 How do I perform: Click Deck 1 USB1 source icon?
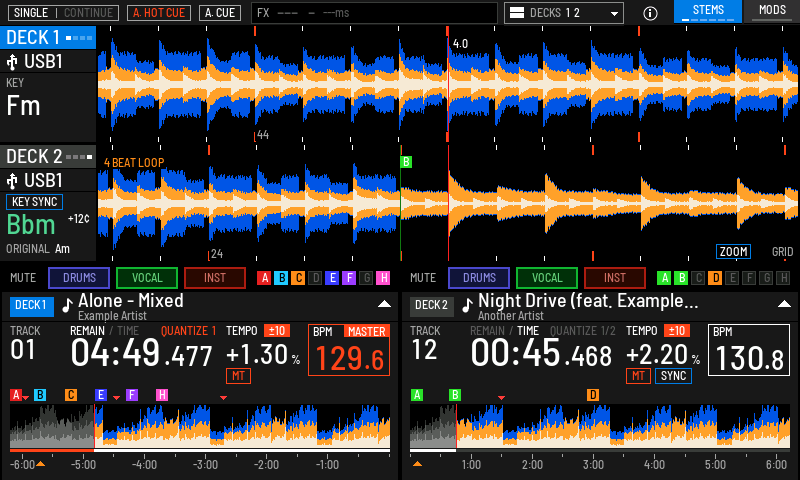pos(12,62)
